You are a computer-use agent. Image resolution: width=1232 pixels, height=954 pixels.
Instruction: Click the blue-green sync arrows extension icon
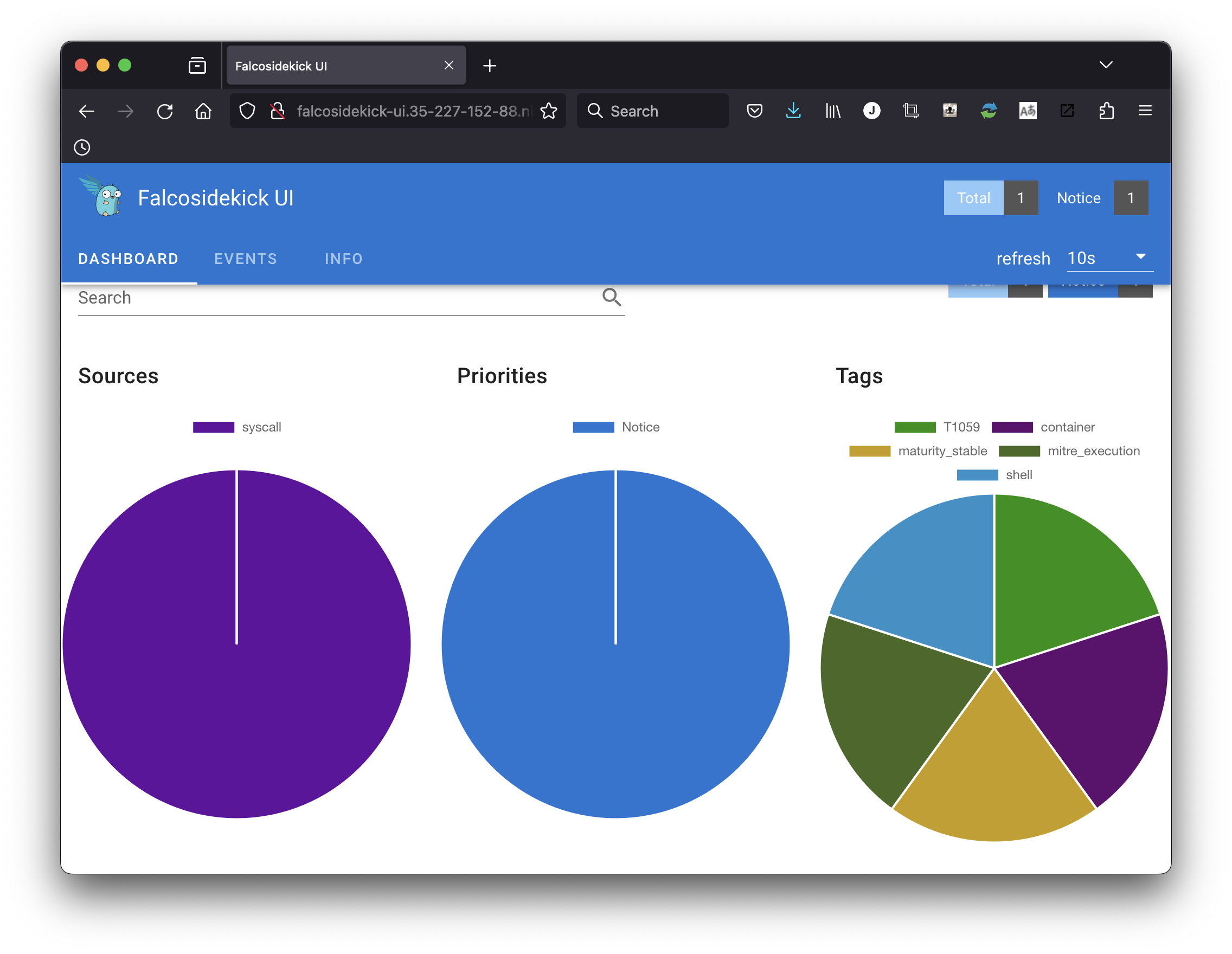click(989, 111)
